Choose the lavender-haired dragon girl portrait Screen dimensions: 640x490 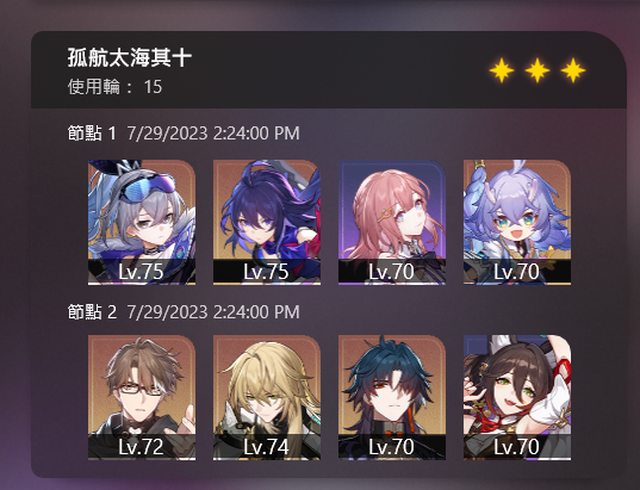517,222
